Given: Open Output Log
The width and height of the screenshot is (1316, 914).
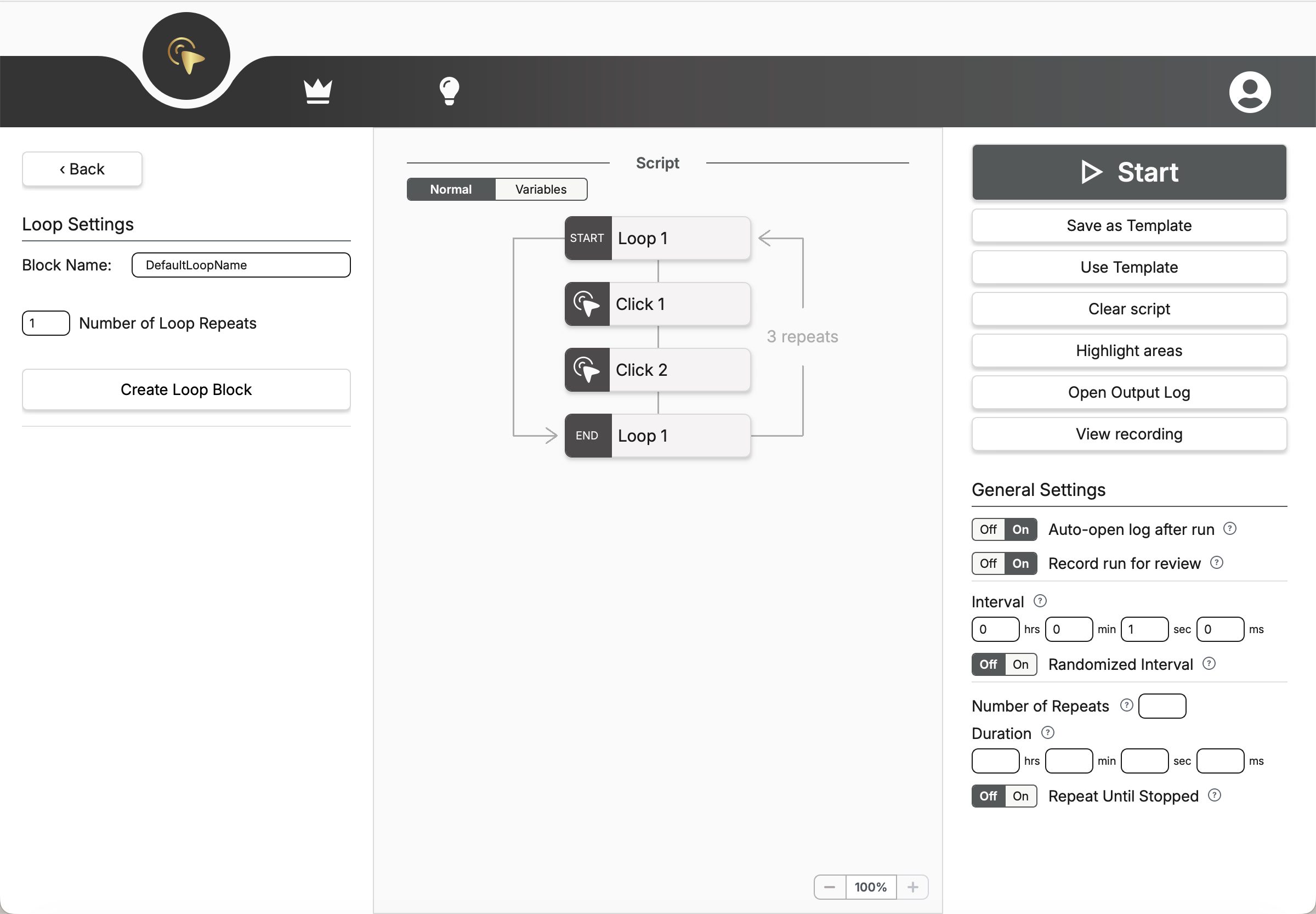Looking at the screenshot, I should [x=1129, y=393].
